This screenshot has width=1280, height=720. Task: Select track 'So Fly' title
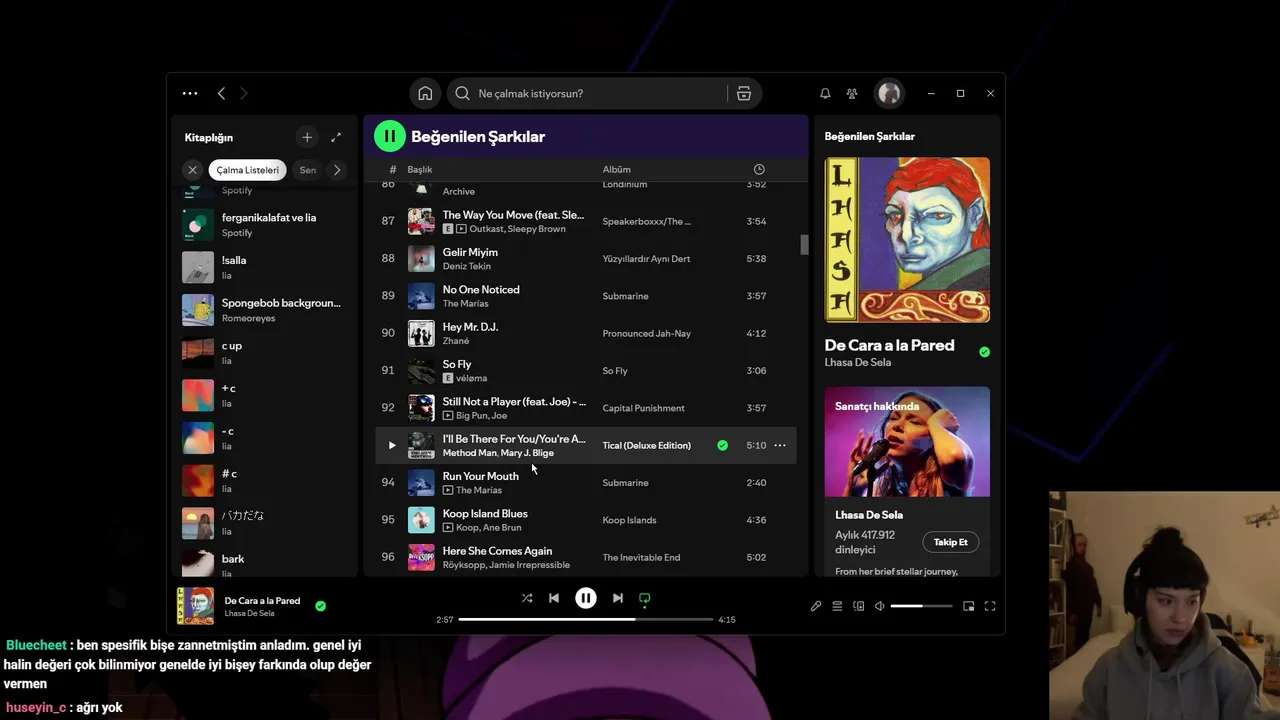(x=457, y=364)
